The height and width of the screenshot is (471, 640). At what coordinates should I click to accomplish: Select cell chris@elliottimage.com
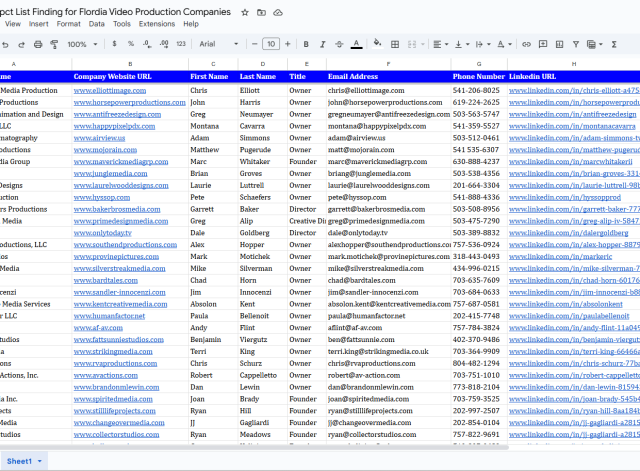point(389,91)
